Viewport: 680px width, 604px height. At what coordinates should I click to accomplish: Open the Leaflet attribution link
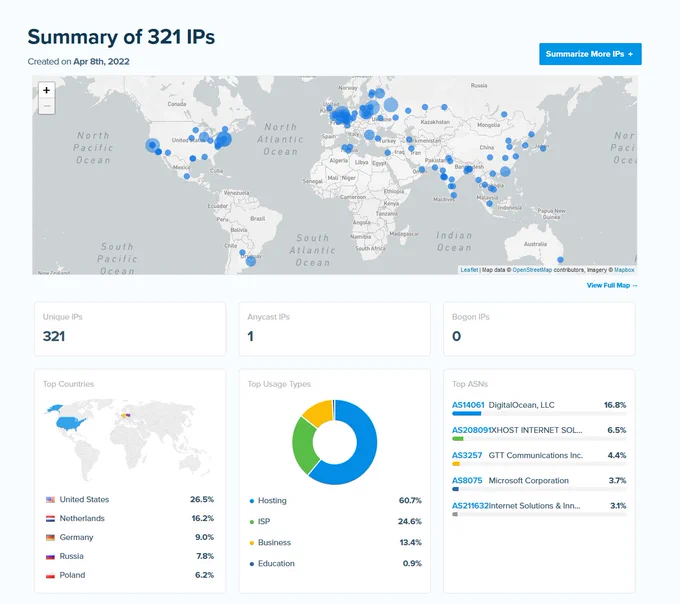(469, 270)
